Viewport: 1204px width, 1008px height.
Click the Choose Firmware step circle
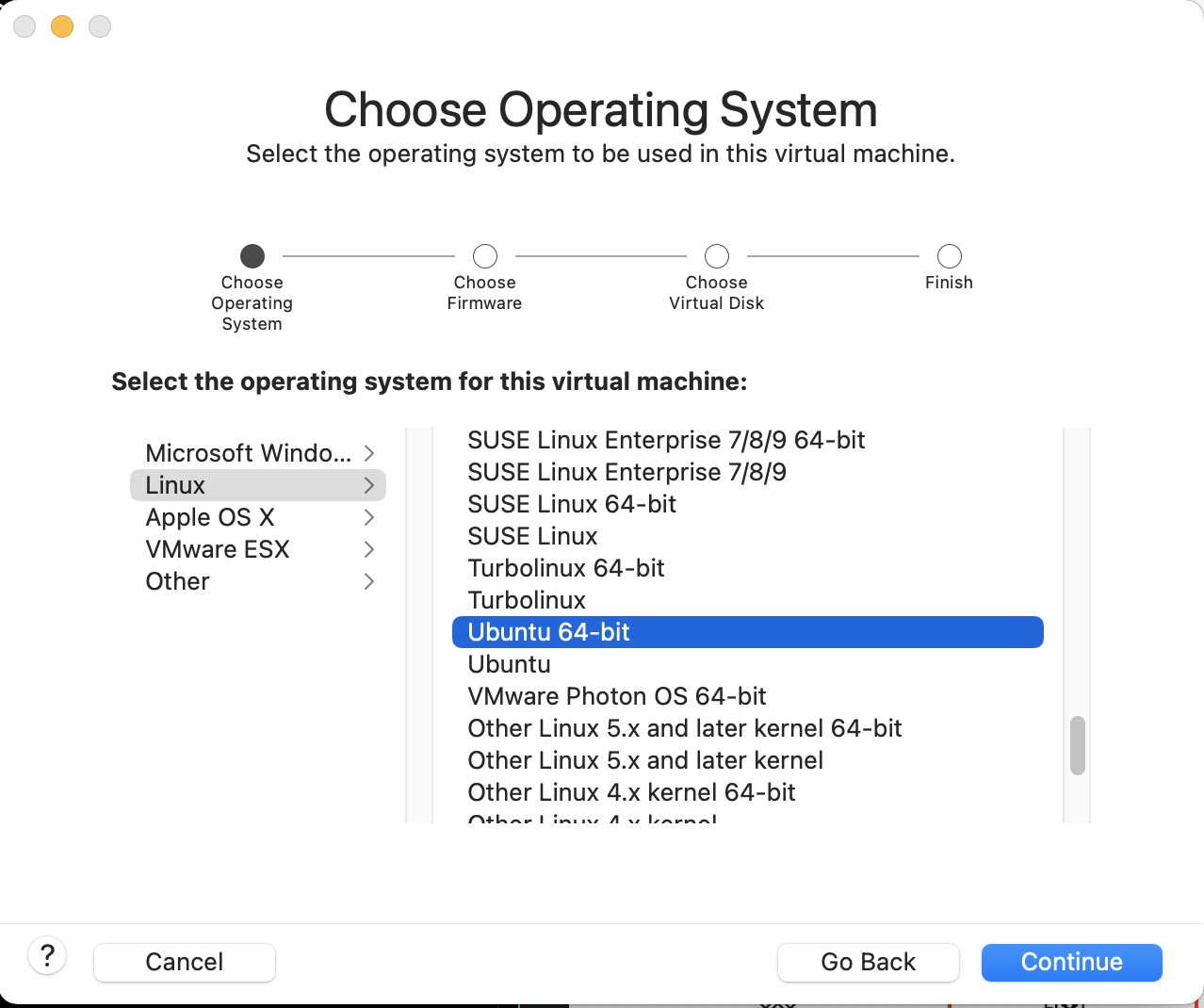(x=485, y=256)
